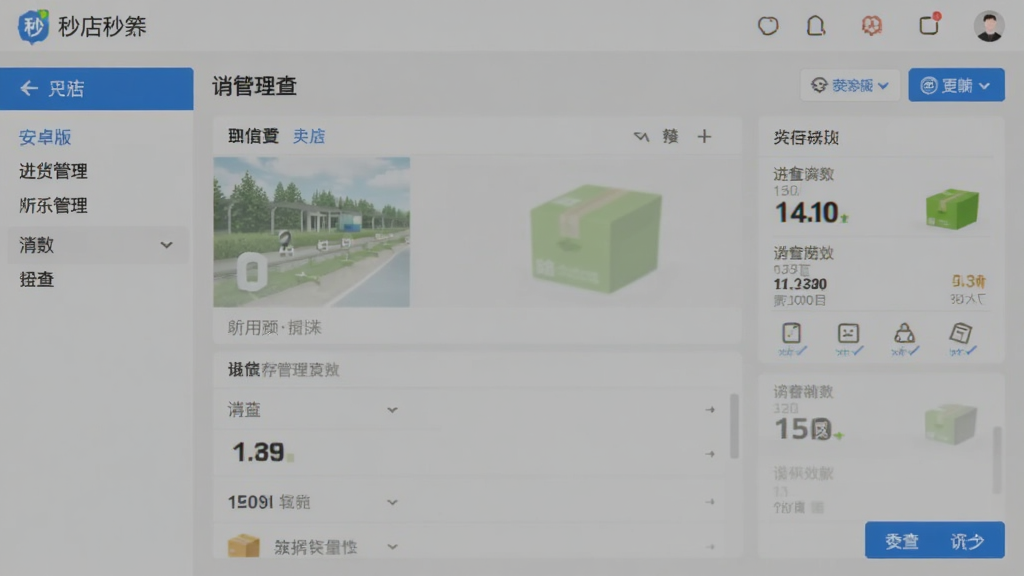Click the rounded note icon in the right panel

(x=792, y=333)
